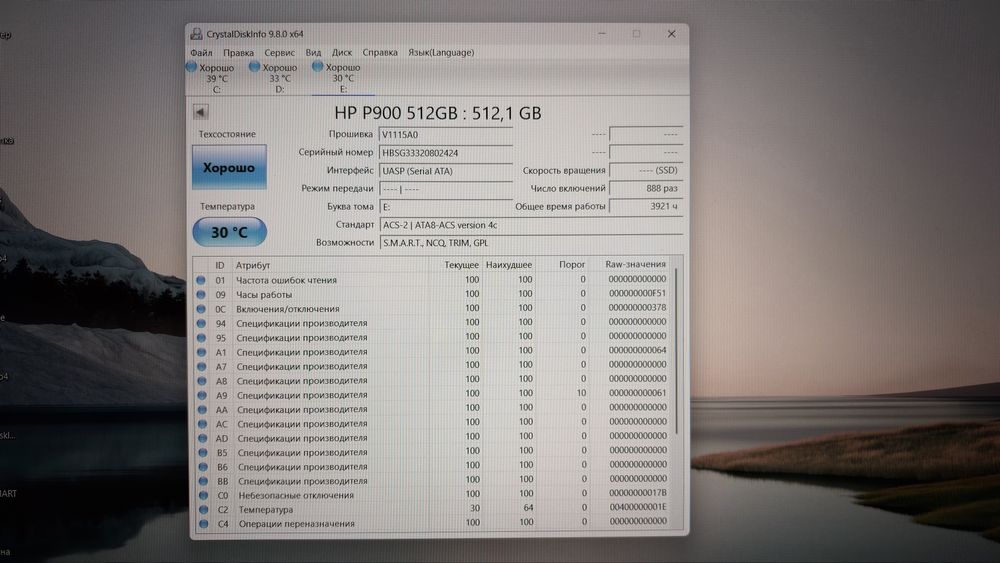The height and width of the screenshot is (563, 1000).
Task: Click the Атрибут column header
Action: pos(253,265)
